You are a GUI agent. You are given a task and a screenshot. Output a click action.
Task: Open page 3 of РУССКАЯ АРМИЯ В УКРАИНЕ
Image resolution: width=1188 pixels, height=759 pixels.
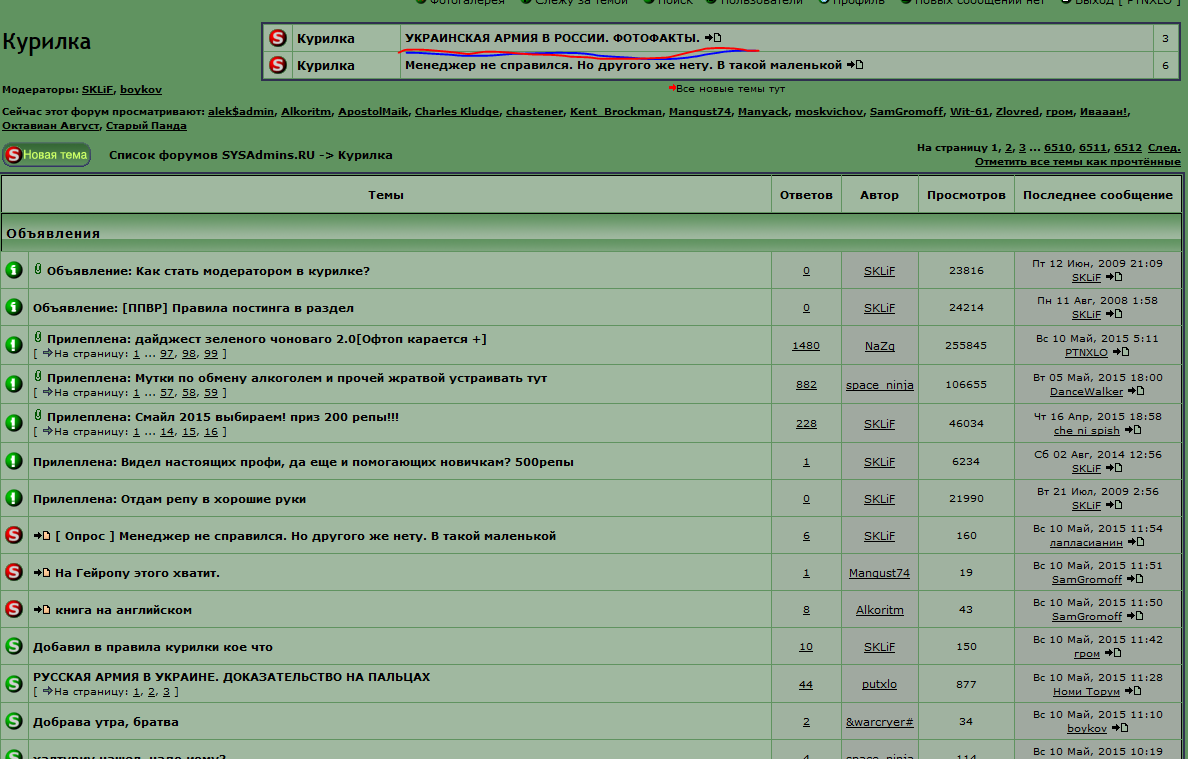(x=166, y=692)
